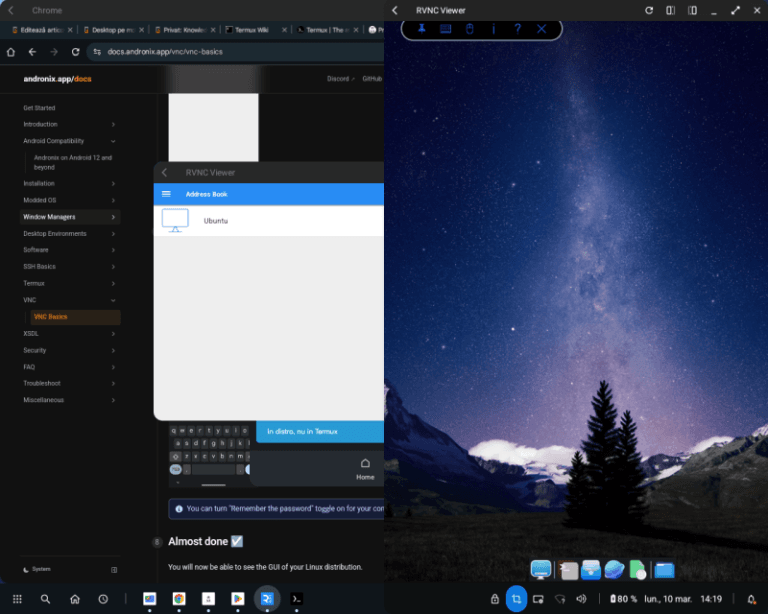Click the mouse mode icon in RVNC toolbar
768x614 pixels.
tap(469, 29)
